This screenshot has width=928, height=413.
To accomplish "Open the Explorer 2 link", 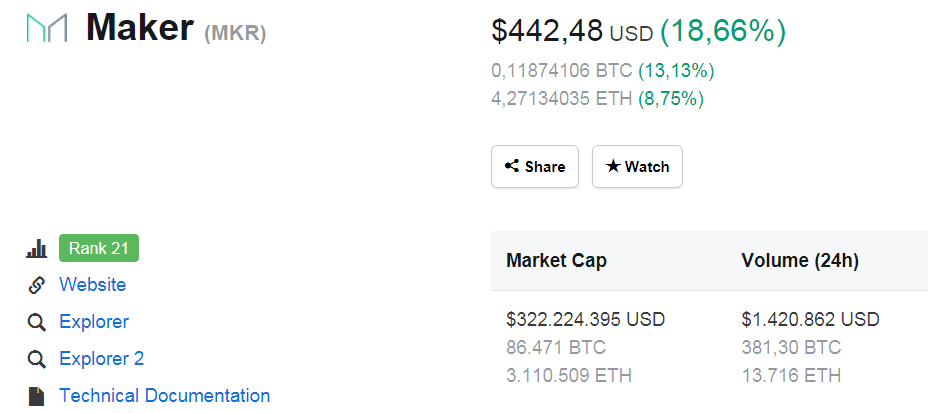I will [101, 359].
